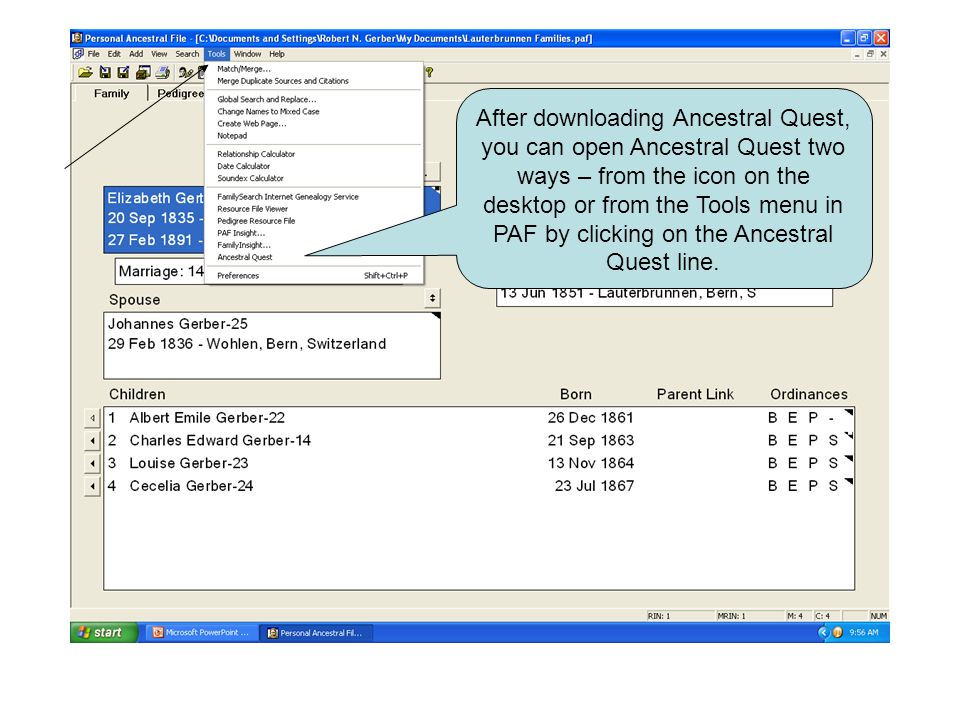Click the second floppy disk (Save As) icon
This screenshot has height=720, width=960.
pyautogui.click(x=124, y=73)
